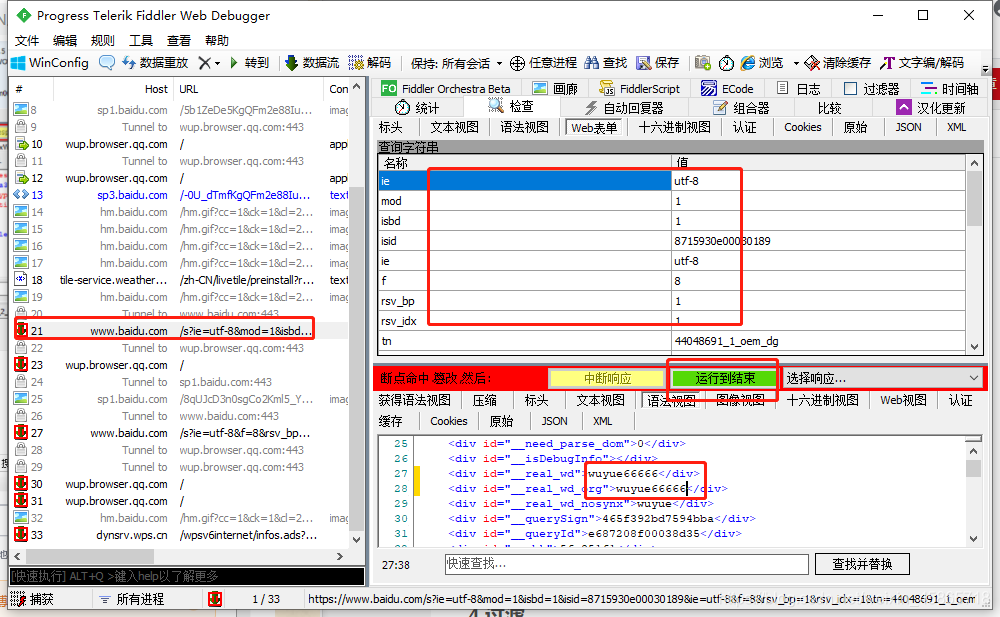The height and width of the screenshot is (617, 1000).
Task: Open the 帮助 menu
Action: coord(217,40)
